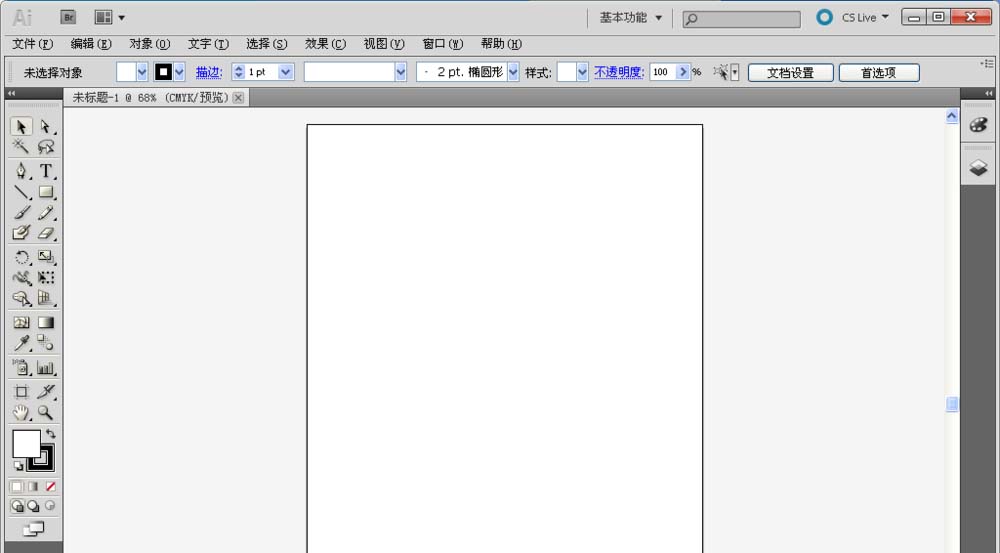Open the brush definition 2 pt. dropdown
1000x553 pixels.
513,72
